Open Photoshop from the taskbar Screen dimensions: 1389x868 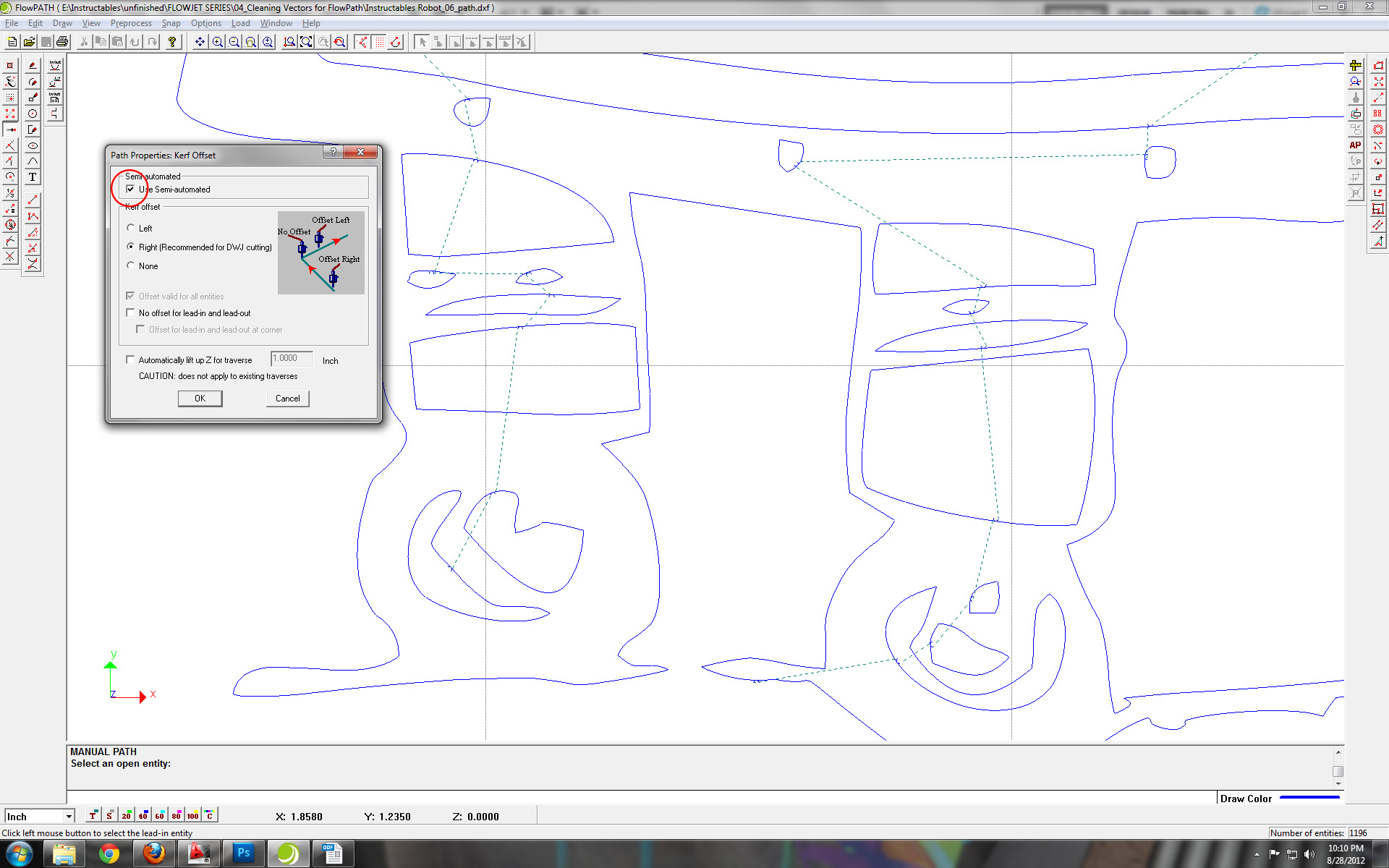pos(243,854)
